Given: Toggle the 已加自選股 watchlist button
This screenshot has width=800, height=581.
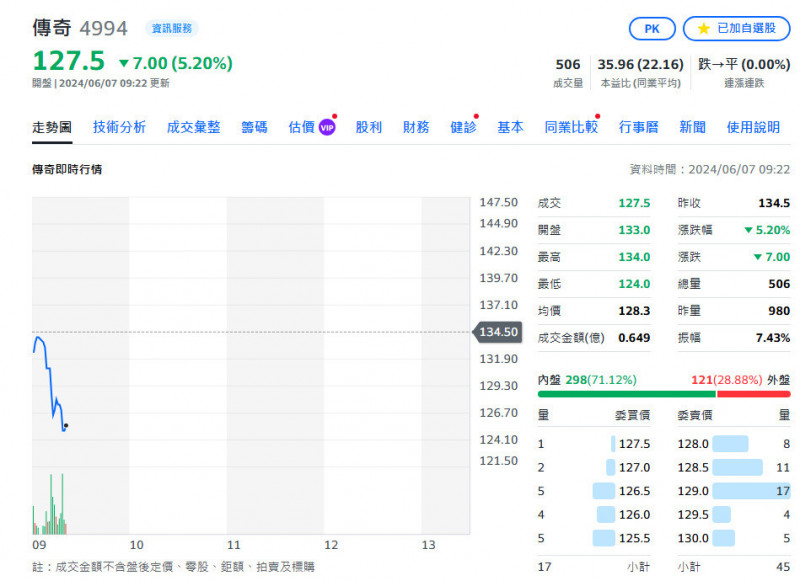Looking at the screenshot, I should click(x=736, y=29).
